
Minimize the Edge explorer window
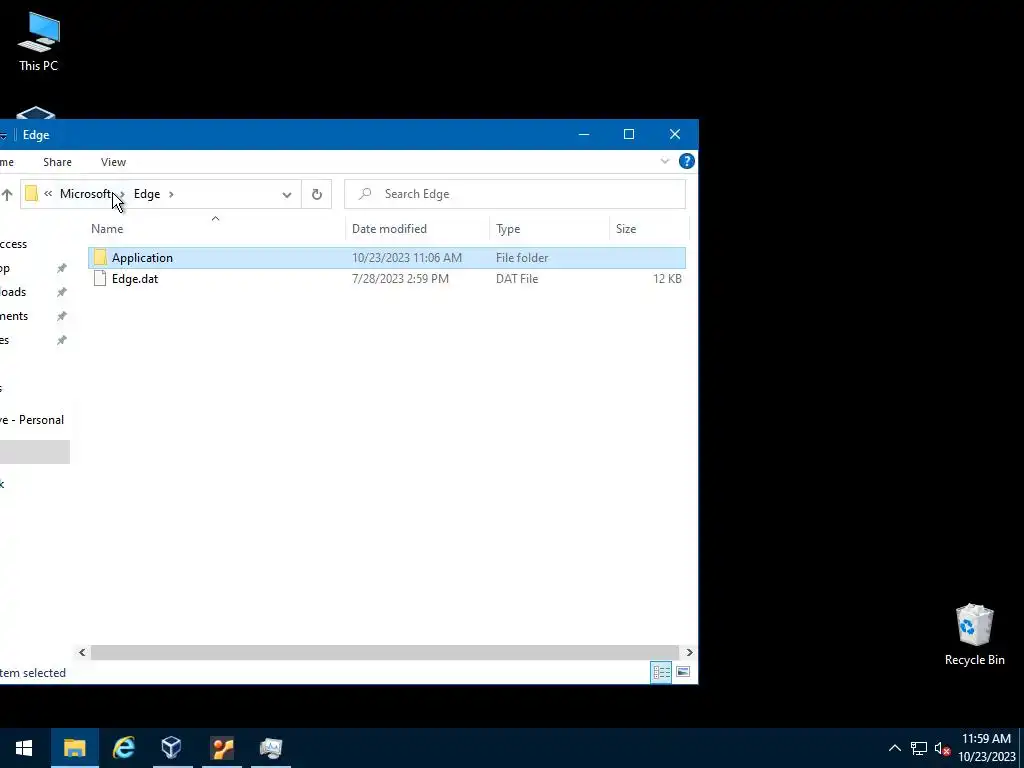[x=584, y=135]
